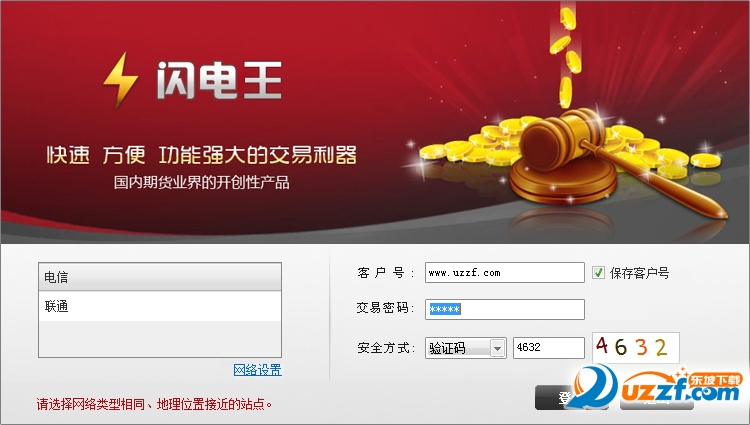The height and width of the screenshot is (425, 750).
Task: Select the 联通 network entry
Action: pos(160,306)
